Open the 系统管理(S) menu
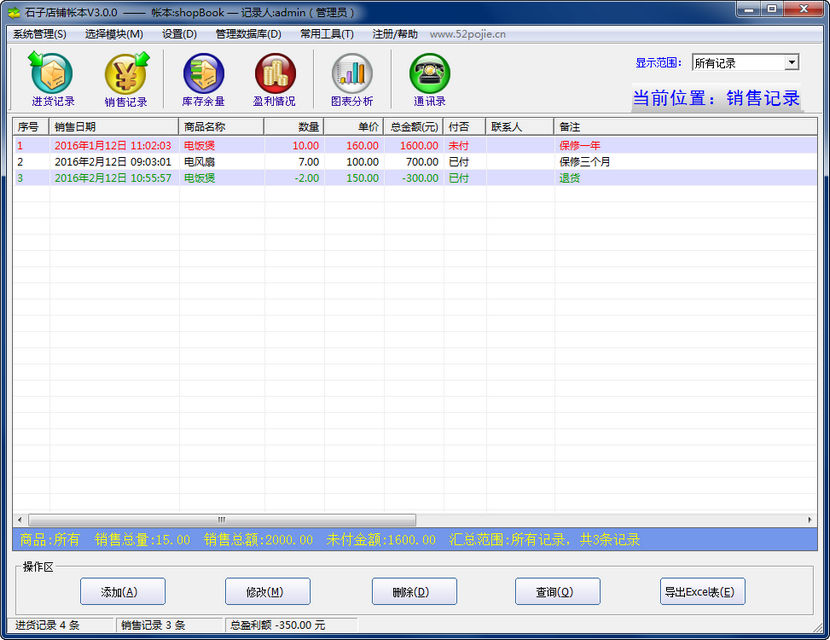The height and width of the screenshot is (640, 830). [40, 34]
